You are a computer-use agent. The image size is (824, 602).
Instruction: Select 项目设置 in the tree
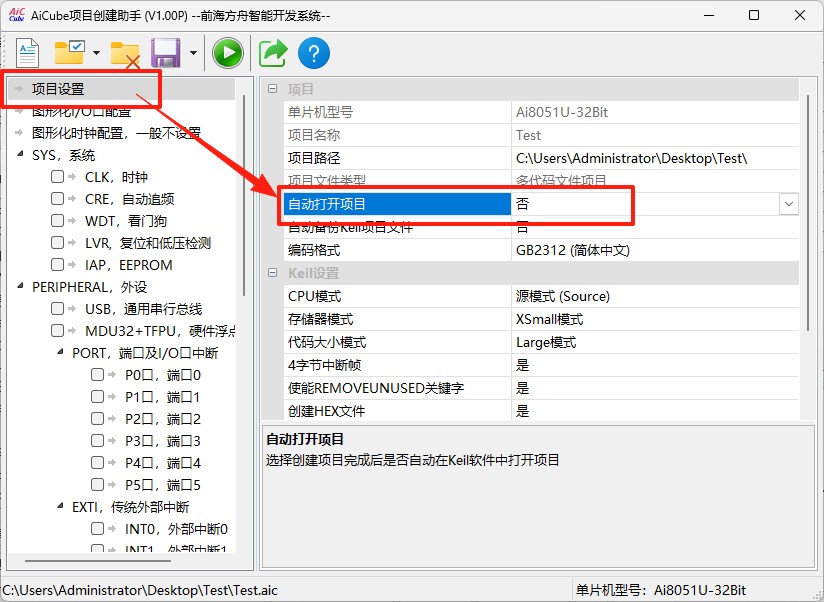pyautogui.click(x=58, y=89)
